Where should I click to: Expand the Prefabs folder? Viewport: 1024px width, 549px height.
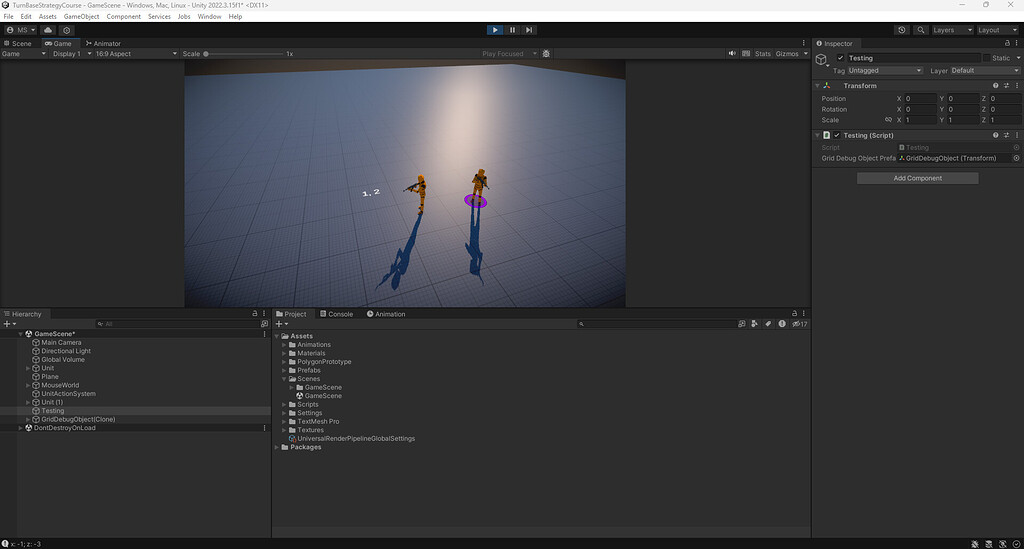pos(284,370)
